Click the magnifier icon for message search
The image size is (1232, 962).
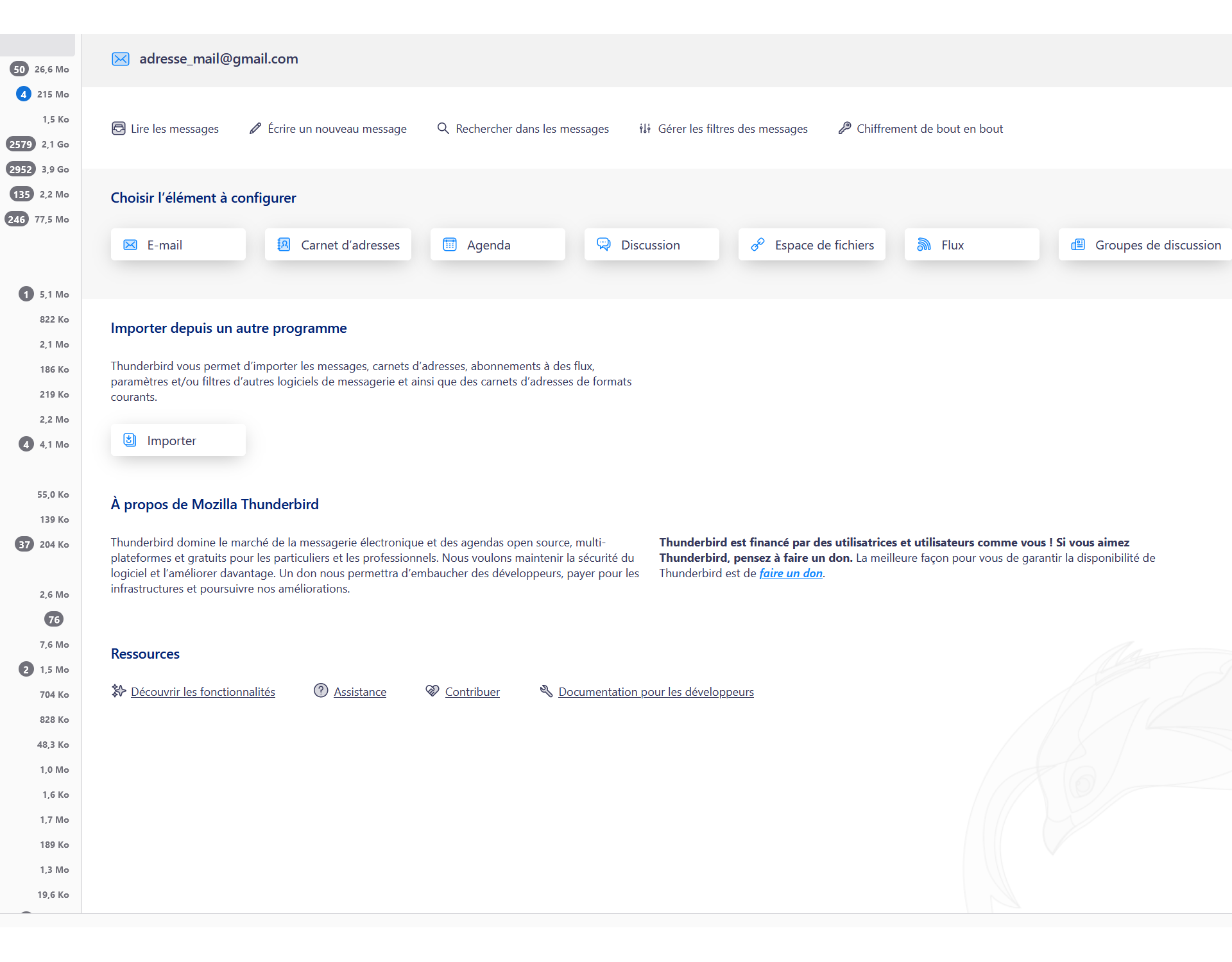coord(443,128)
